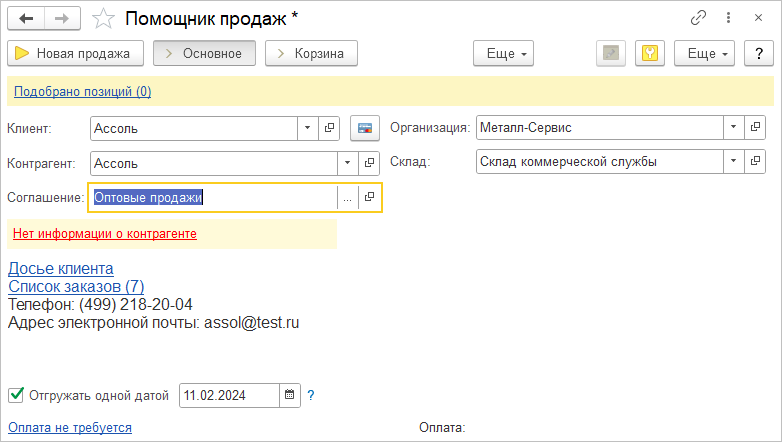Toggle Отгружать одной датой checkbox
782x442 pixels.
16,395
